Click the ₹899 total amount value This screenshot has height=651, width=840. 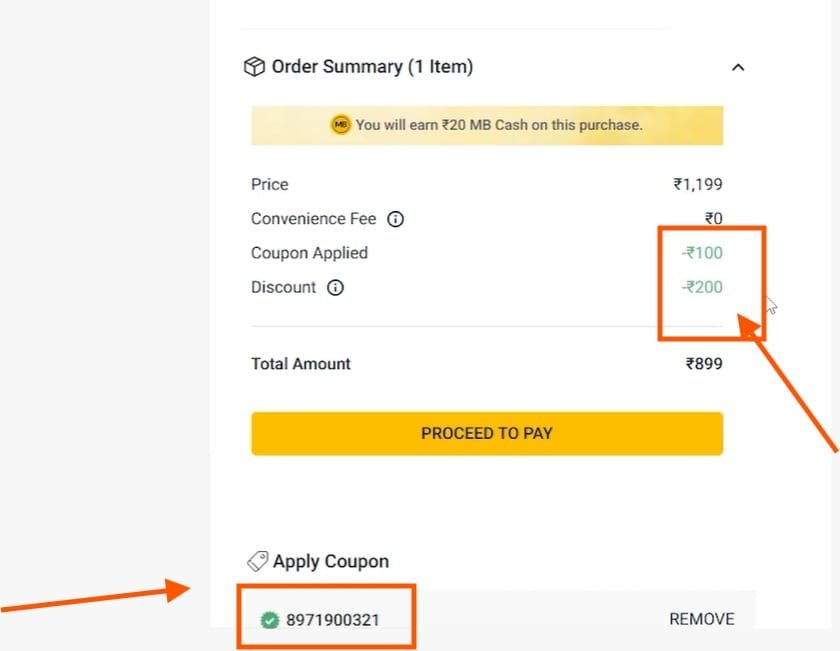704,364
